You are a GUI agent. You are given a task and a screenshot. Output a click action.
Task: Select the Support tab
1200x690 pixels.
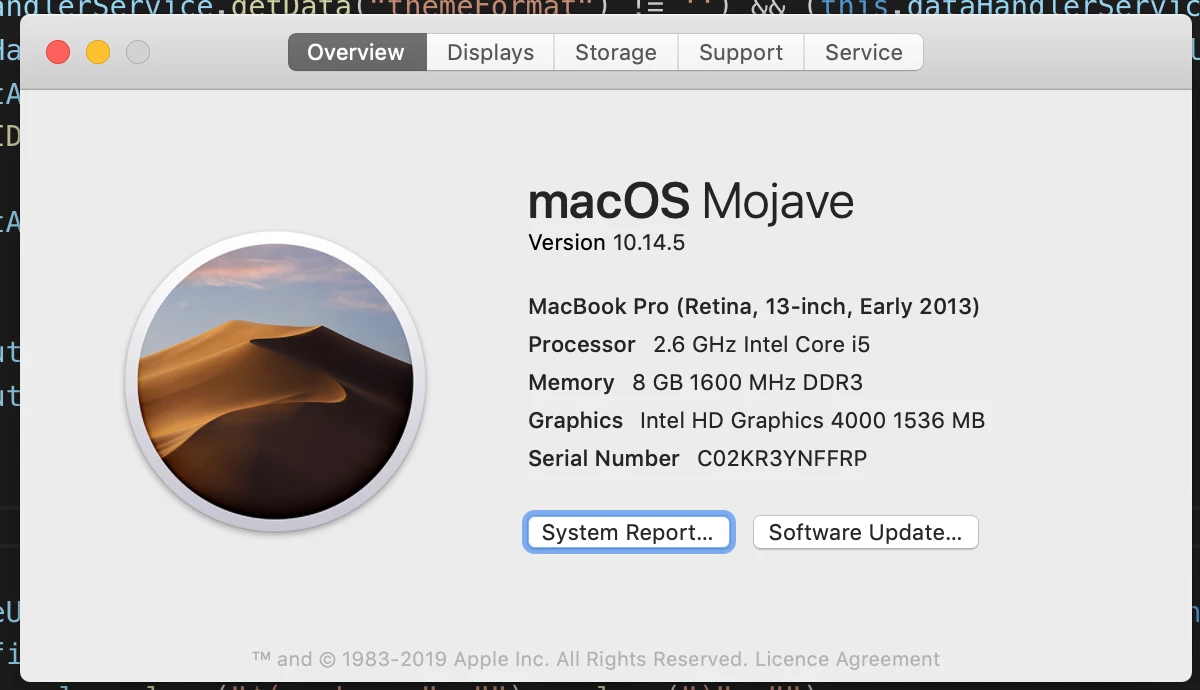point(741,52)
